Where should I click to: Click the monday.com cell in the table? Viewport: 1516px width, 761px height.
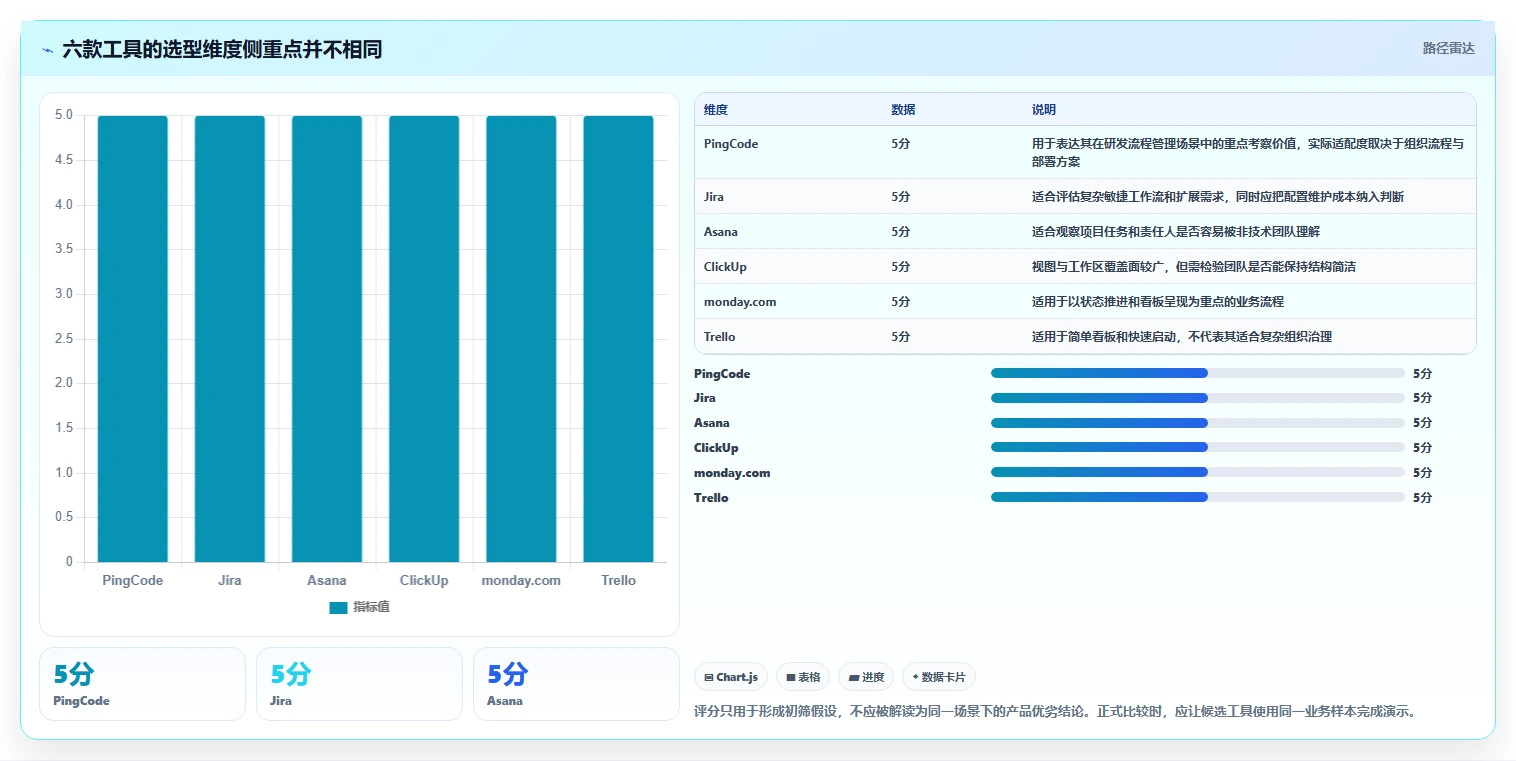click(x=740, y=302)
